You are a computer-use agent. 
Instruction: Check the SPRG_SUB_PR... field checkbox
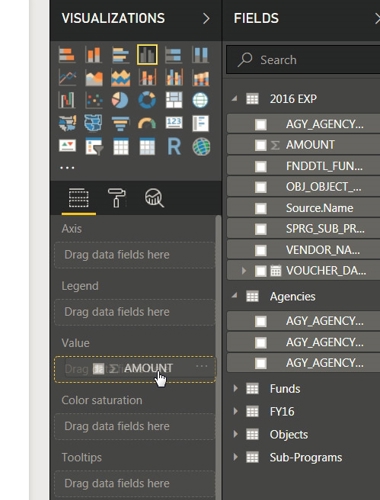[x=261, y=229]
